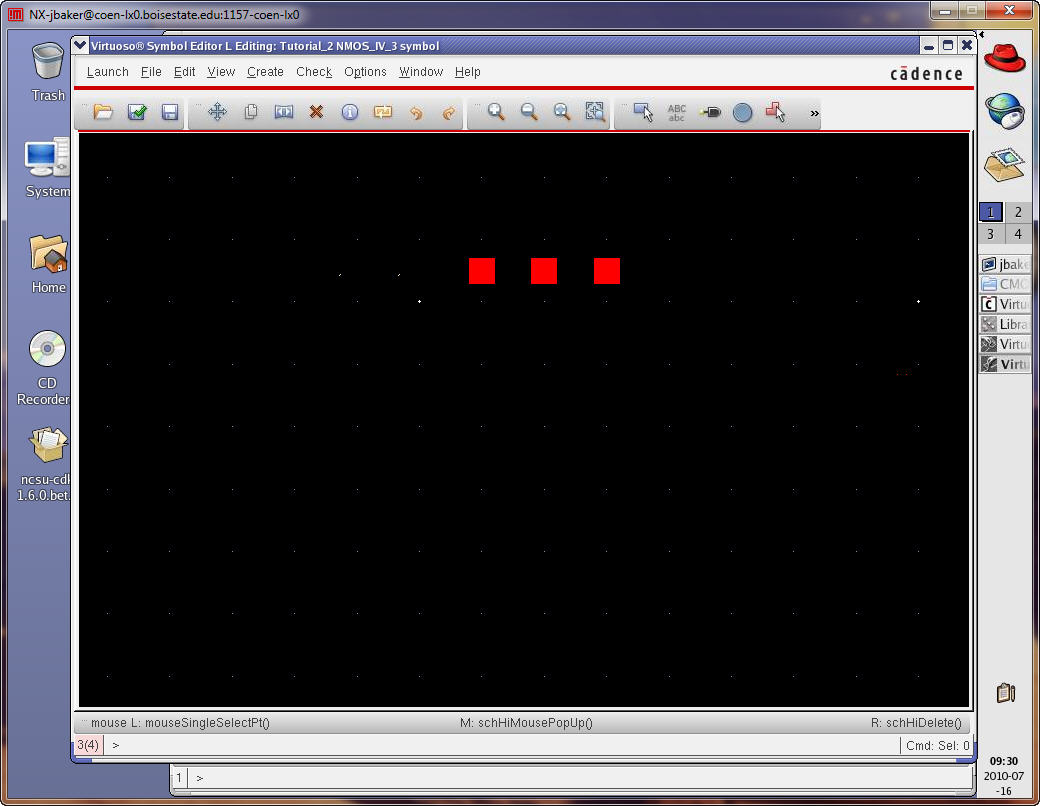The height and width of the screenshot is (806, 1040).
Task: Open the Edit menu
Action: point(184,72)
